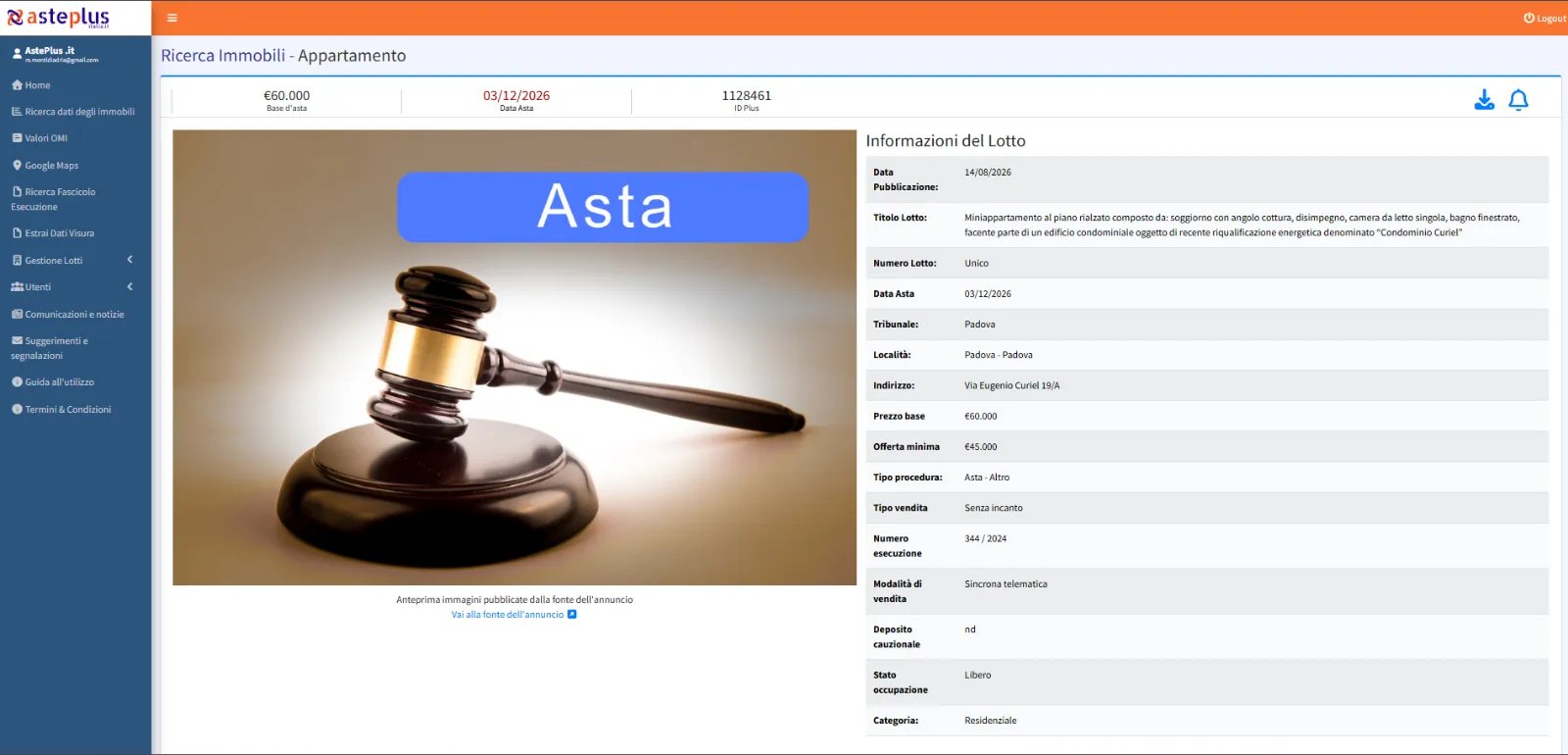Screen dimensions: 1568x755
Task: Click the address Via Eugenio Curiel 19/A
Action: point(1012,386)
